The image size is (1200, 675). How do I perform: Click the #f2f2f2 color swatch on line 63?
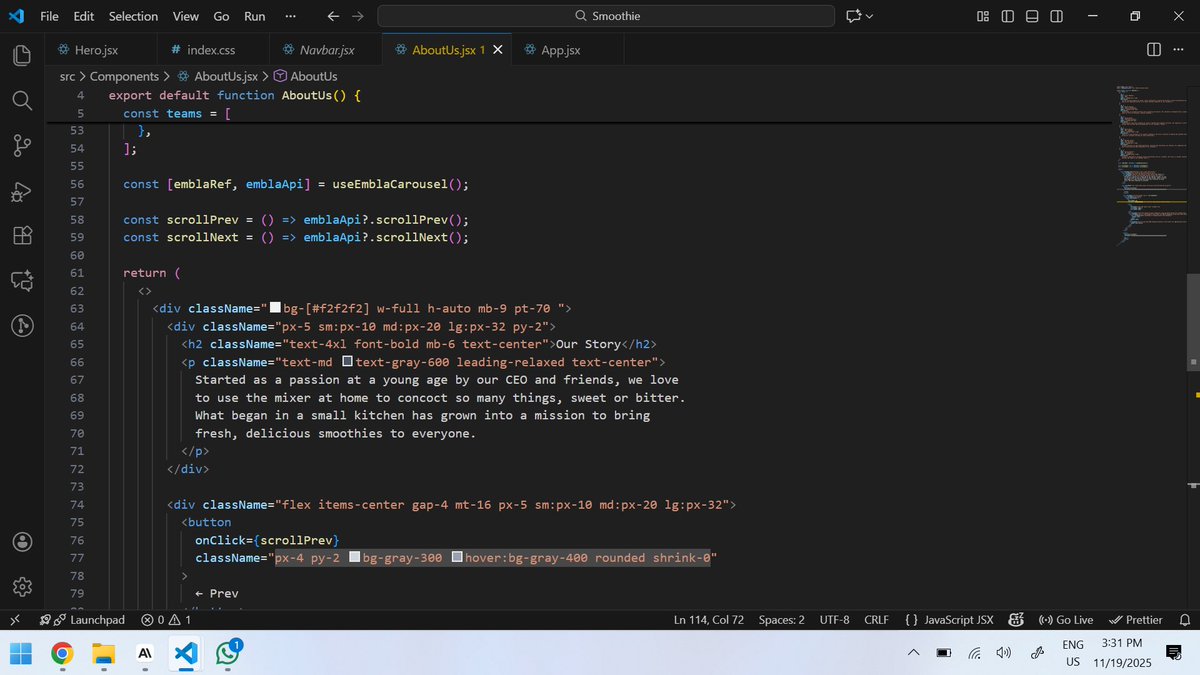(x=276, y=308)
